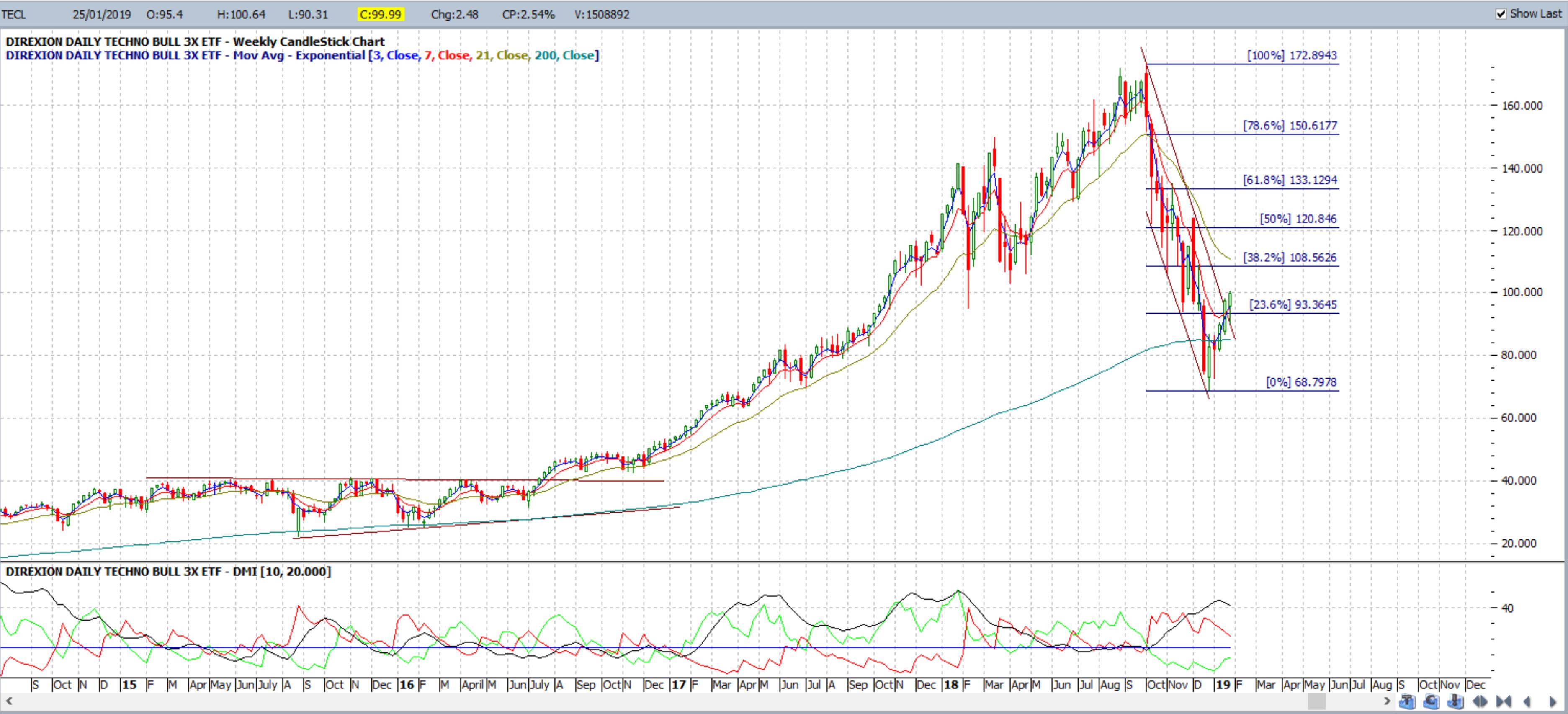Click the CP:2.54% header value
This screenshot has height=714, width=1568.
pos(528,14)
